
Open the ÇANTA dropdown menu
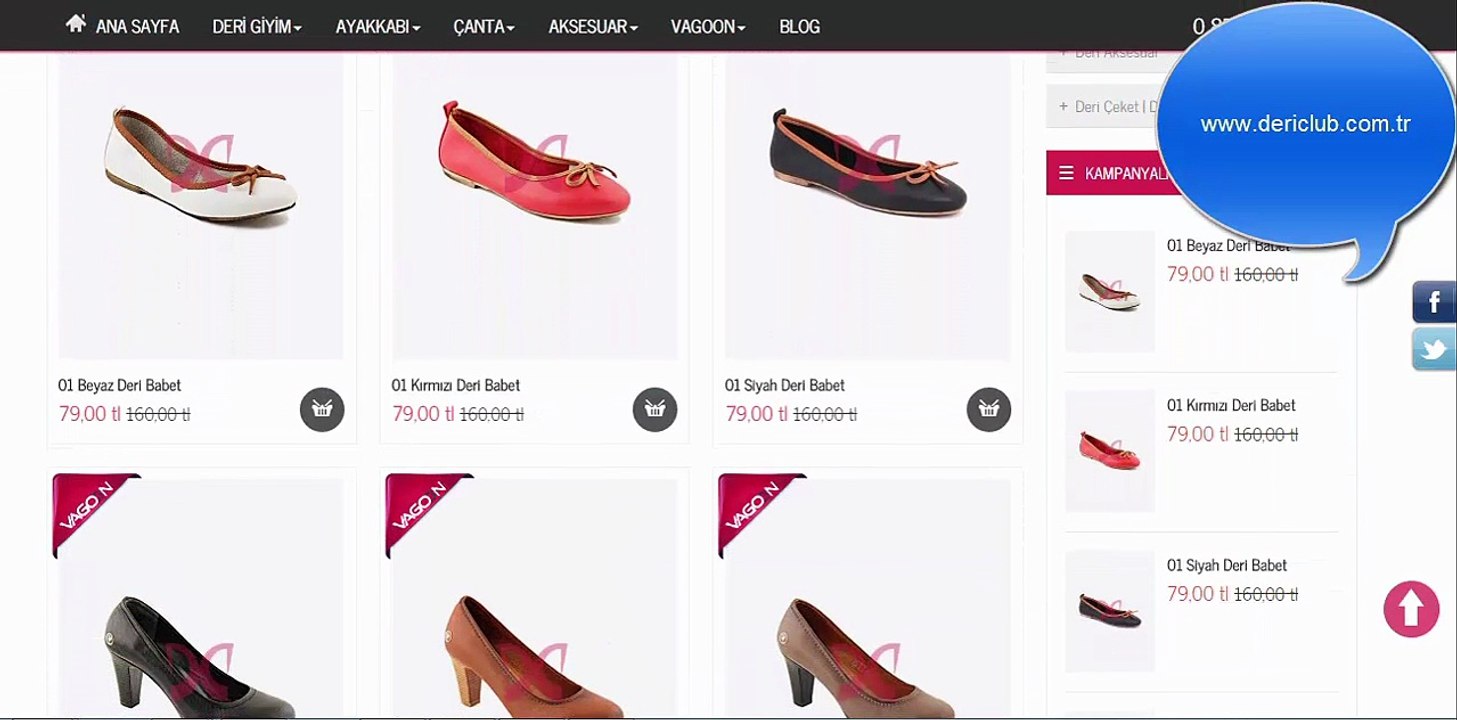(484, 27)
